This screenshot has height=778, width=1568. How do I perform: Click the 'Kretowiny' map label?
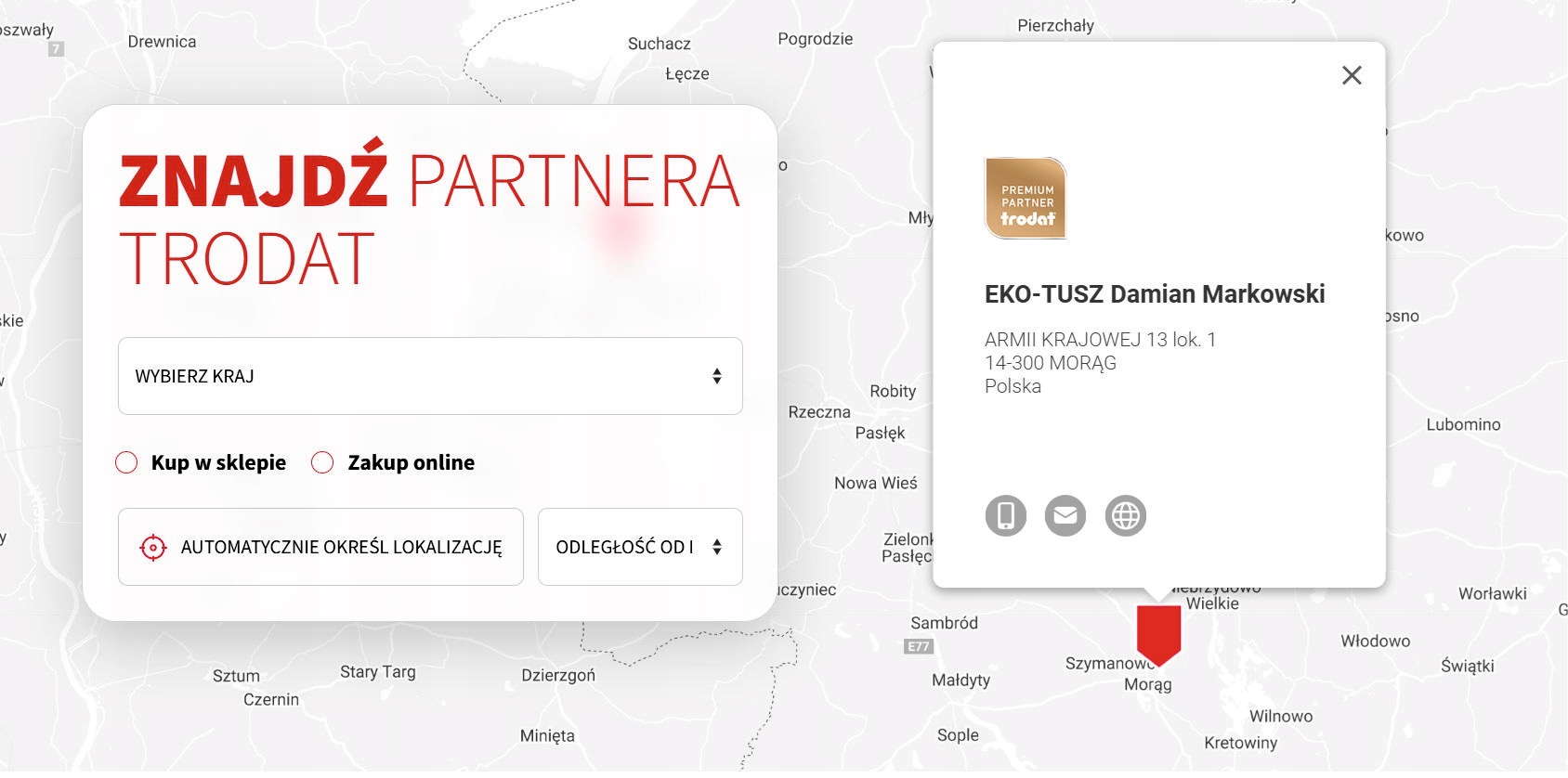pos(1241,743)
